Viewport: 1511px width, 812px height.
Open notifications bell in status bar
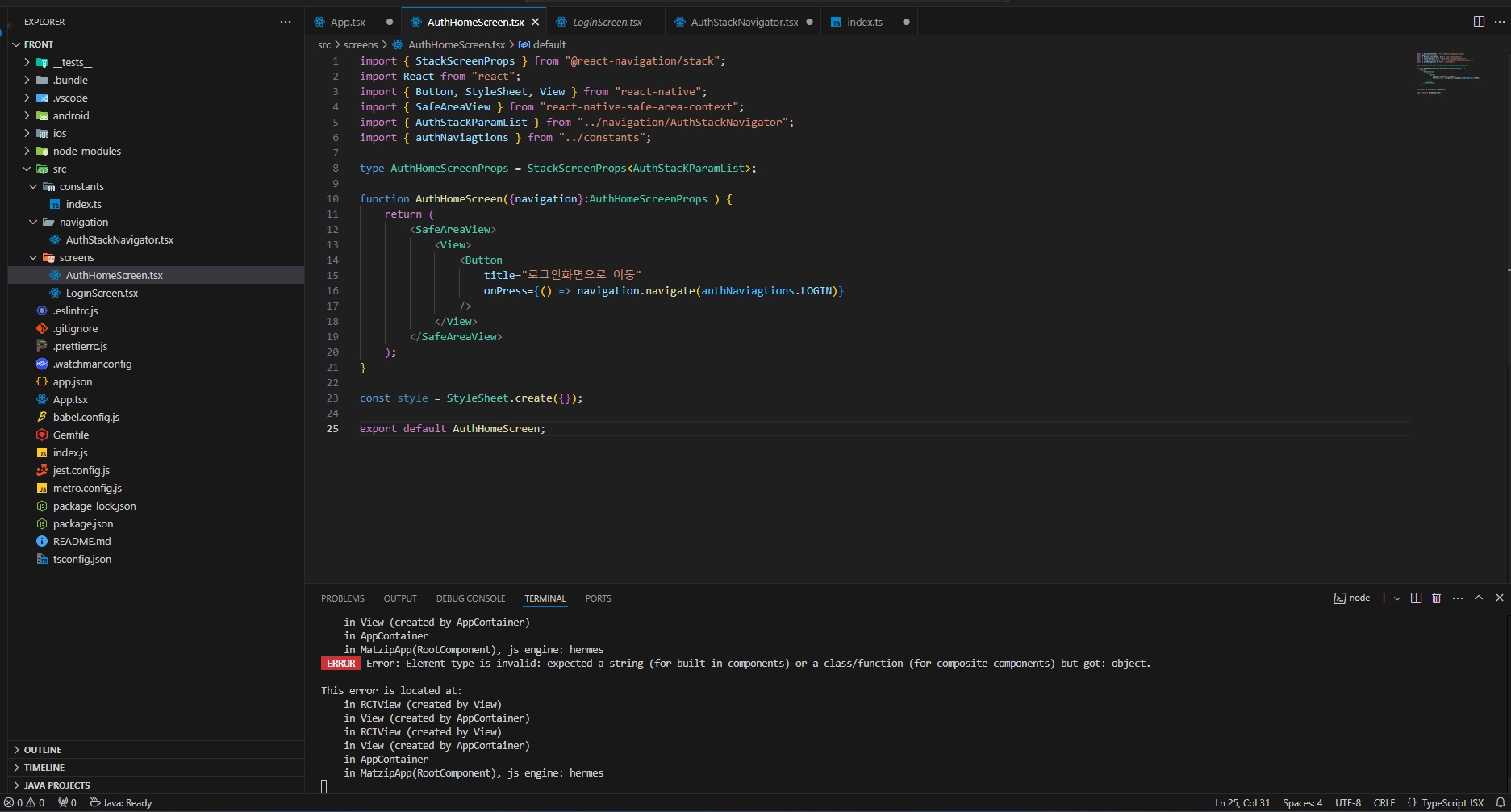(x=1501, y=802)
